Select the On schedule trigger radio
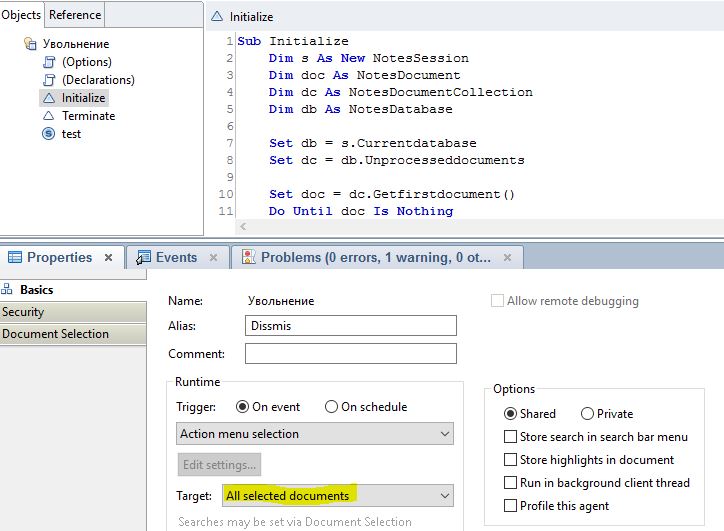 tap(331, 407)
